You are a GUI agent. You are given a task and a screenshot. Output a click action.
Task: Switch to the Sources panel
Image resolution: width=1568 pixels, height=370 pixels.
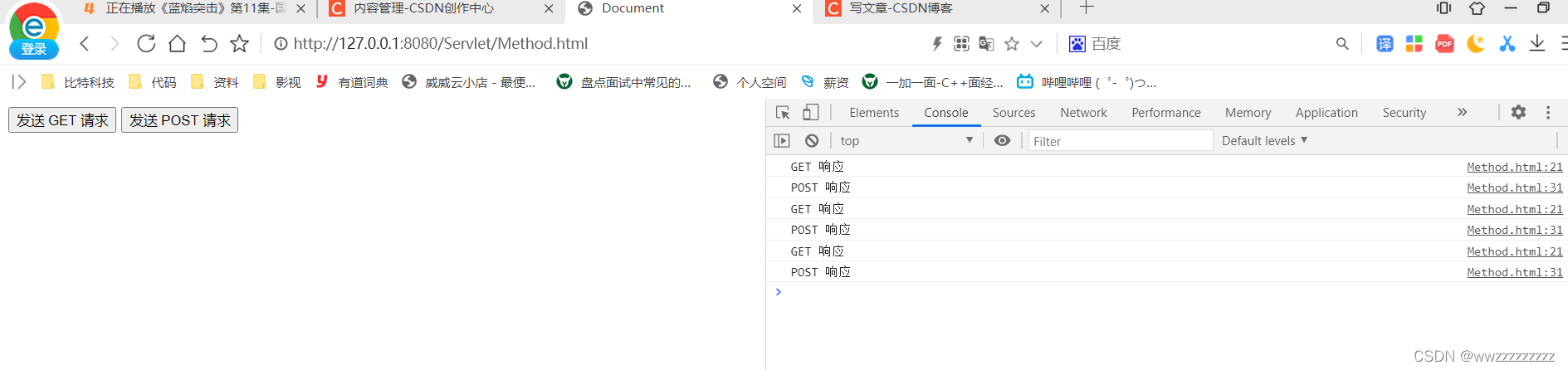(1014, 113)
